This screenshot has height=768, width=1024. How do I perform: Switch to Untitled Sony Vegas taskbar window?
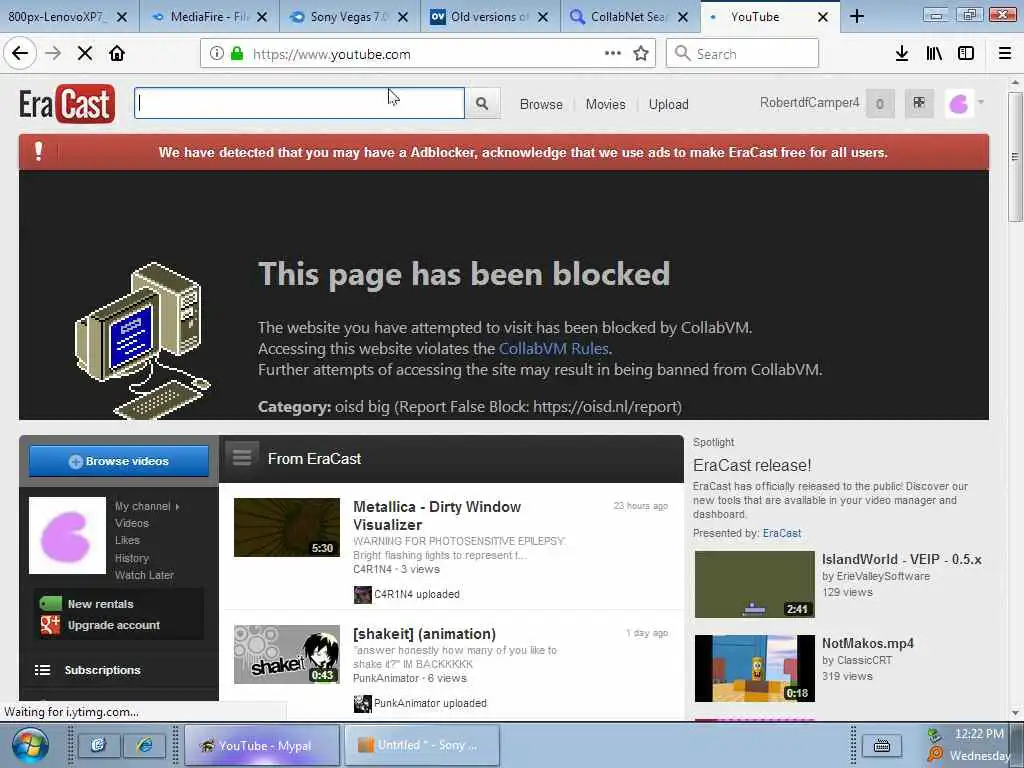(x=421, y=745)
